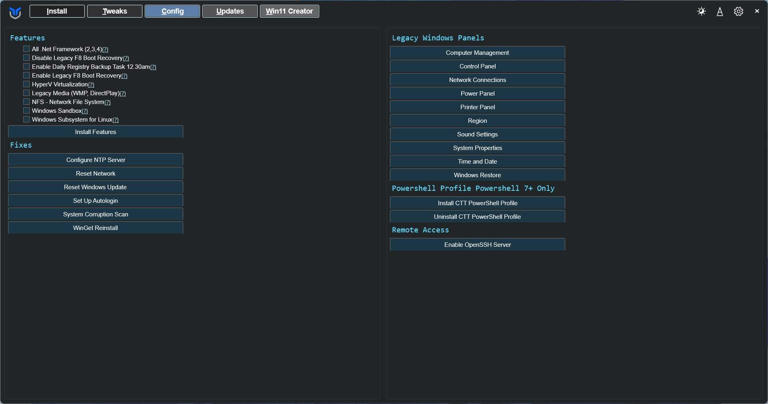Open help link for HyperV Virtualization

click(91, 85)
